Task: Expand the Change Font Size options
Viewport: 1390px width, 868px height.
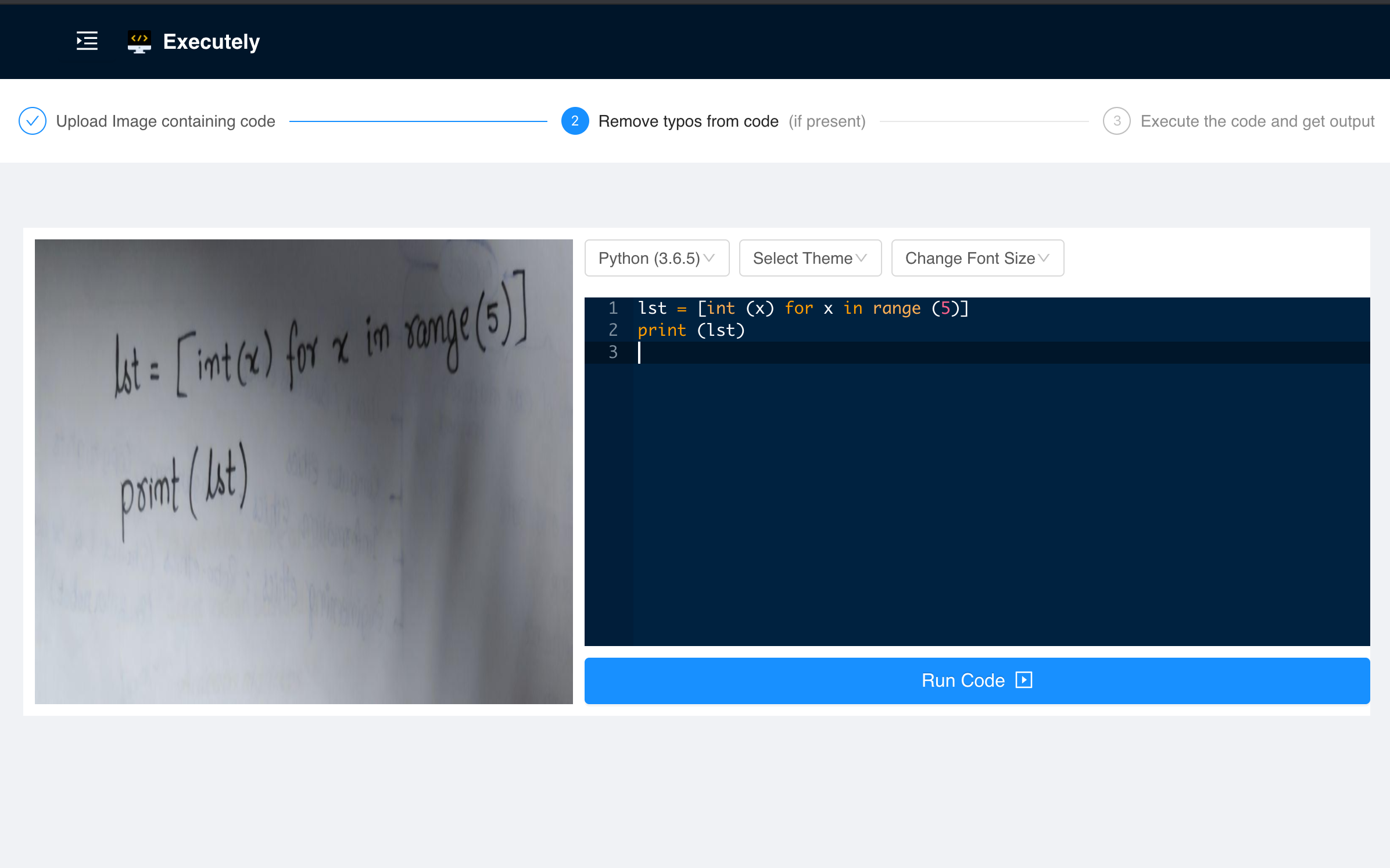Action: [x=979, y=258]
